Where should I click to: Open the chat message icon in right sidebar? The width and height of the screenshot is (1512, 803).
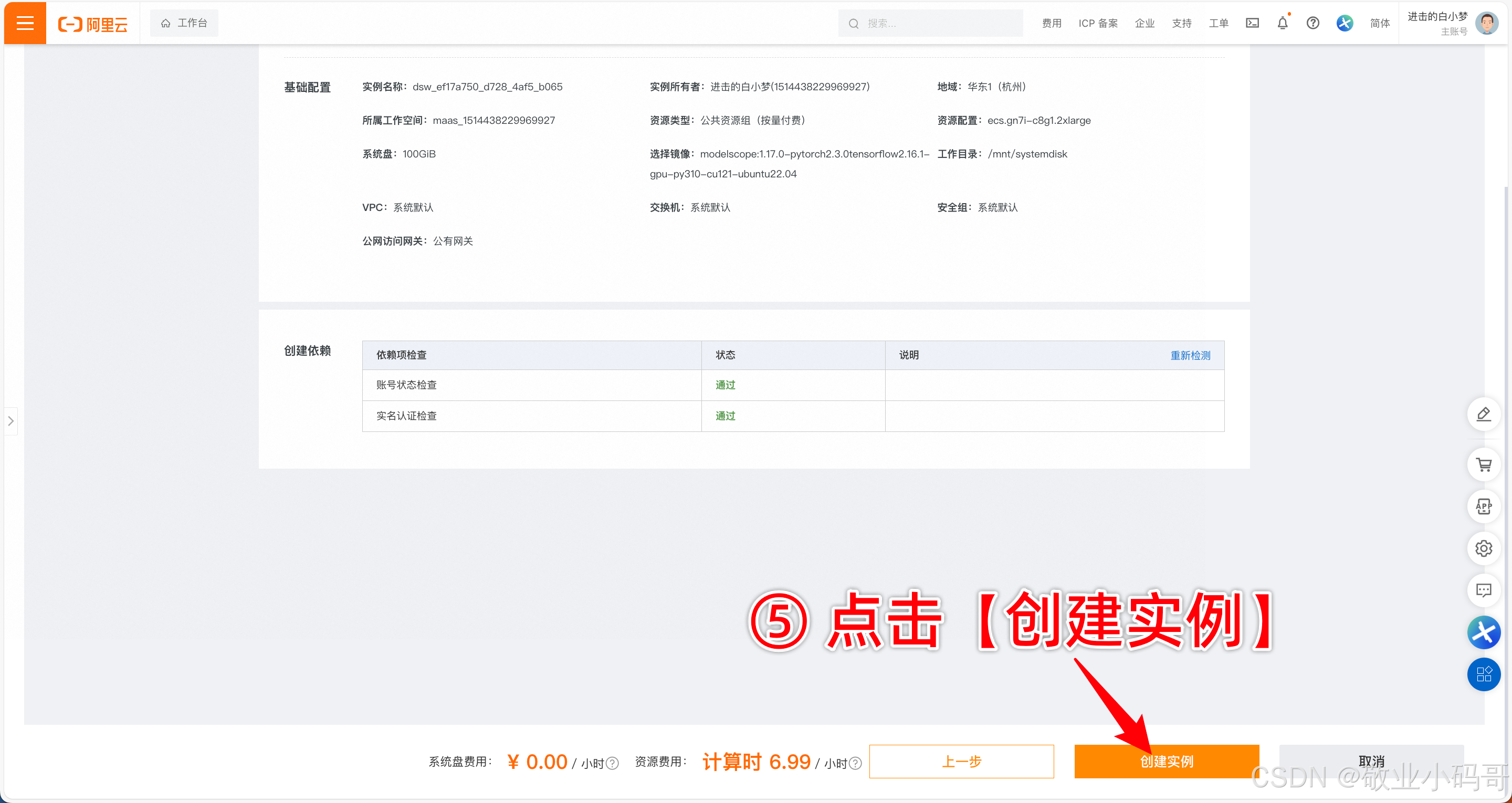coord(1484,590)
